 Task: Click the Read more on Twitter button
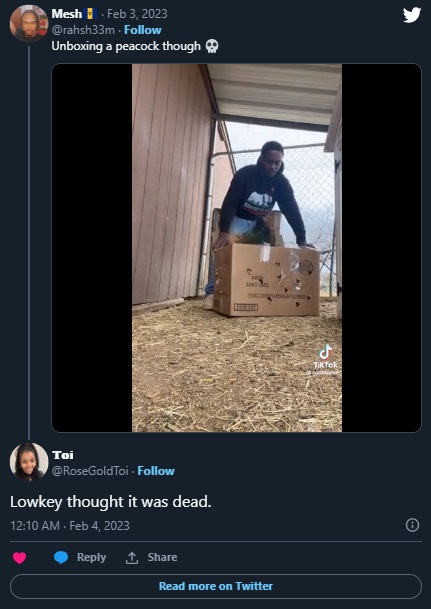coord(216,586)
